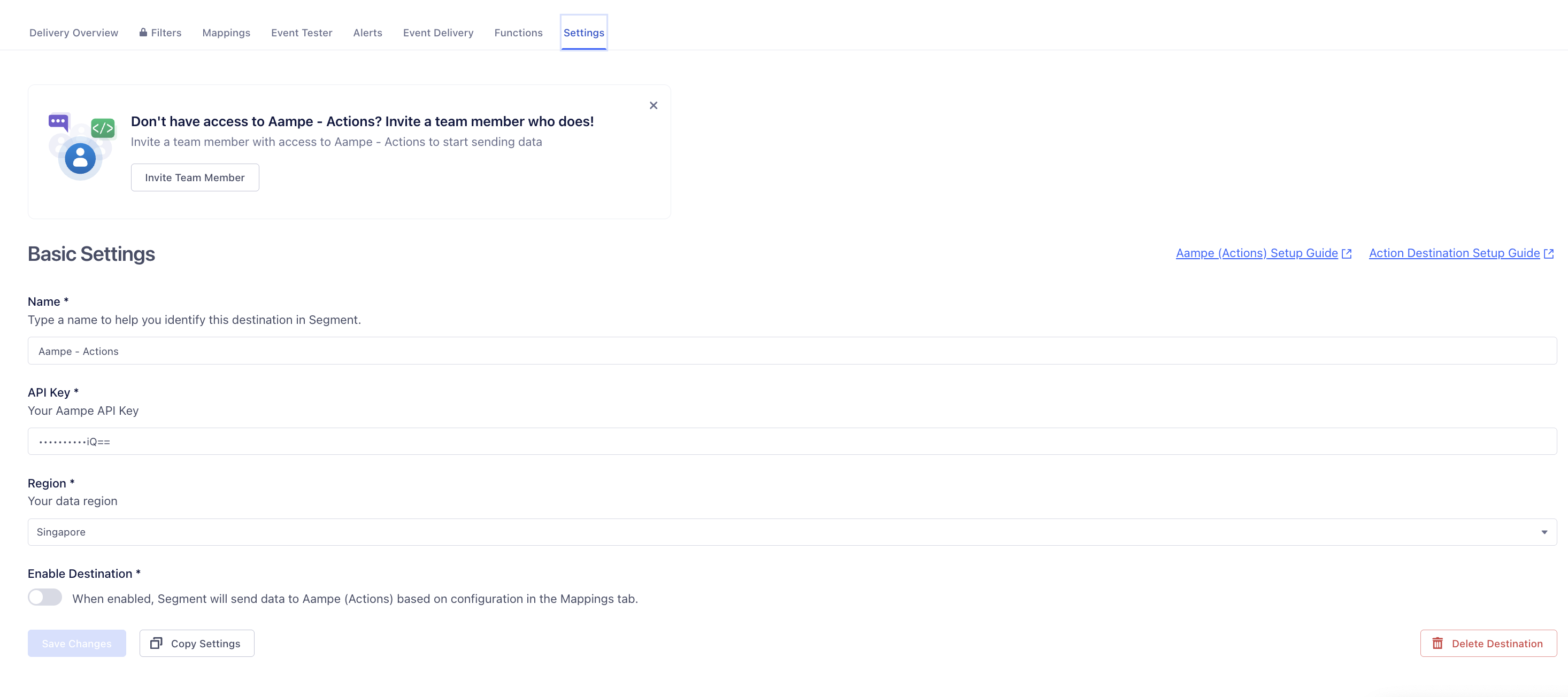Click the 'Your data region' description text
Viewport: 1568px width, 697px height.
pyautogui.click(x=72, y=501)
